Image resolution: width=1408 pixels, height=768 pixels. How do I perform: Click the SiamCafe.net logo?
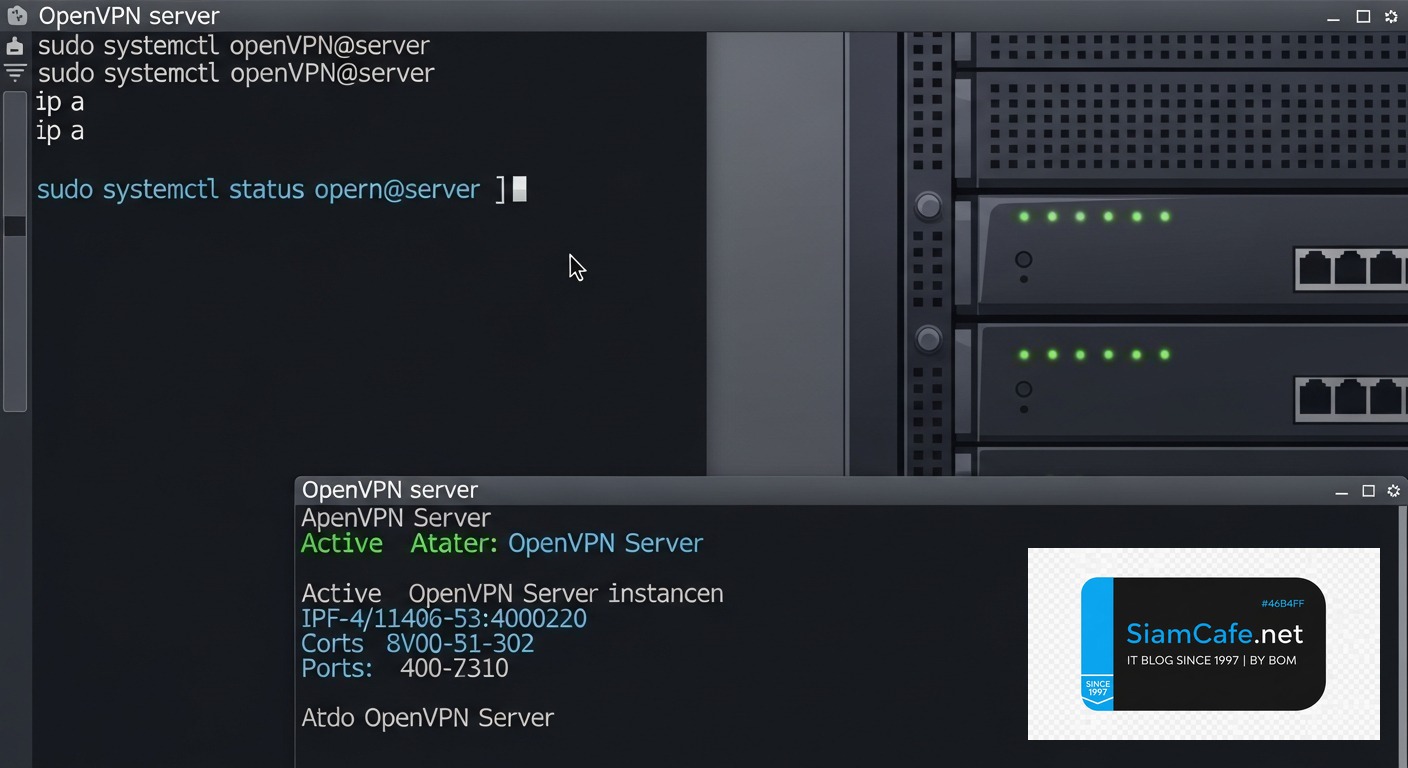click(x=1204, y=643)
